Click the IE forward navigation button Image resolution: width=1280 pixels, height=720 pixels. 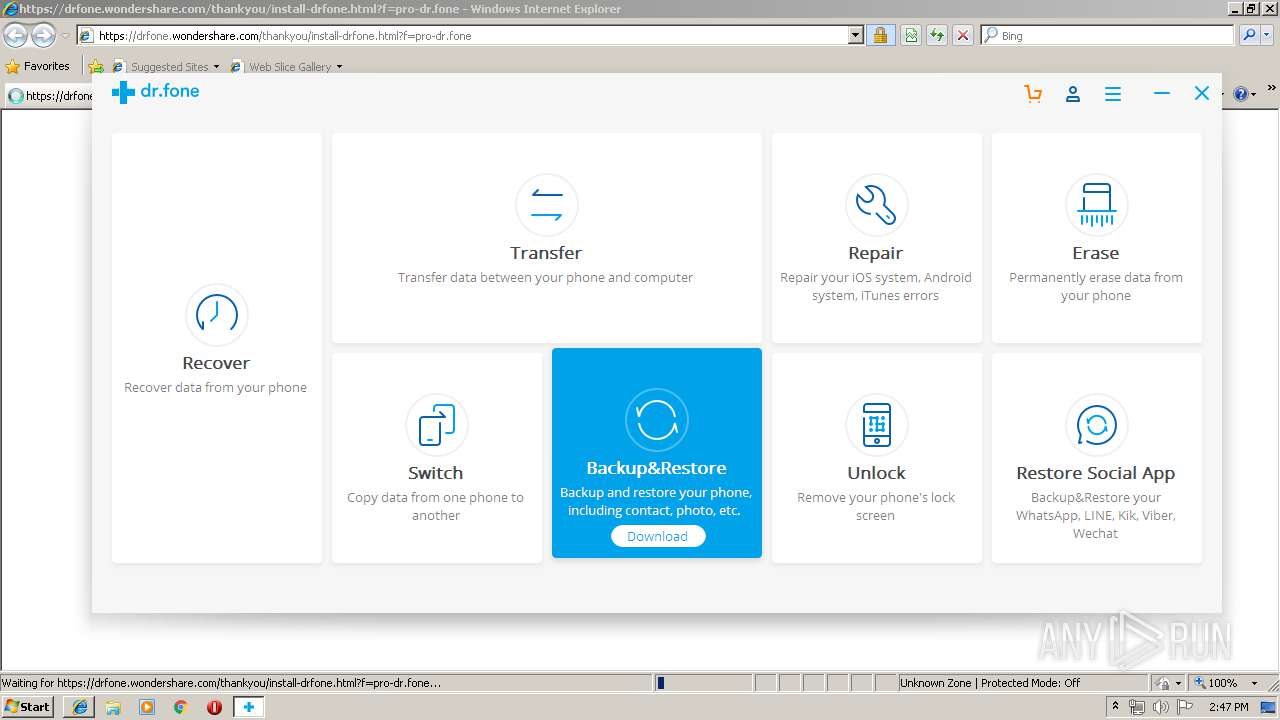click(x=43, y=36)
